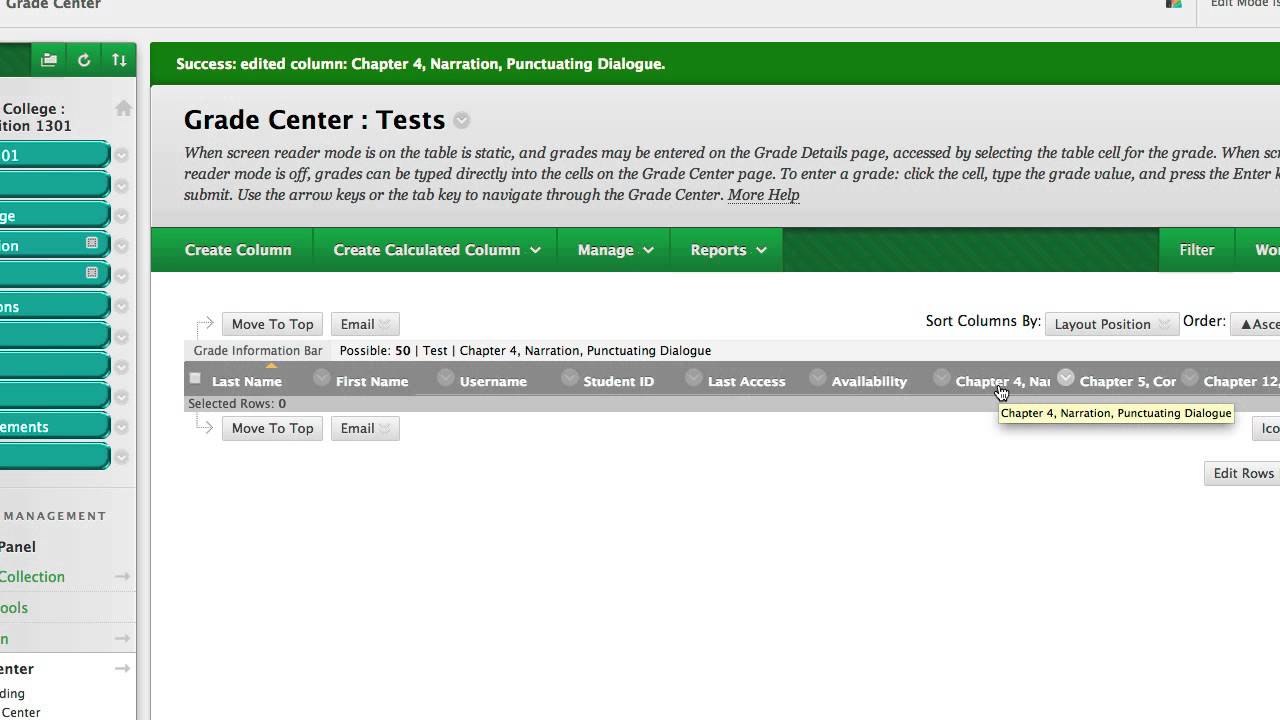Open the Last Access column options chevron

(x=817, y=377)
